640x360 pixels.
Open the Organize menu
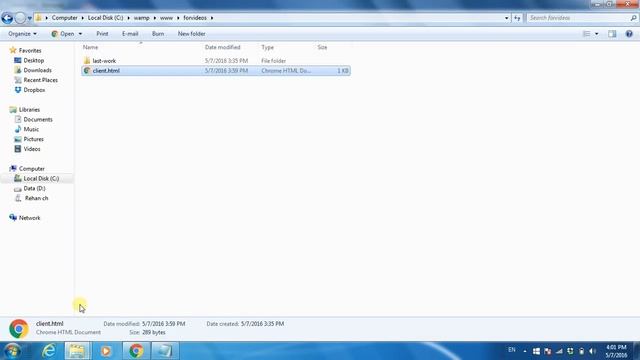point(22,34)
